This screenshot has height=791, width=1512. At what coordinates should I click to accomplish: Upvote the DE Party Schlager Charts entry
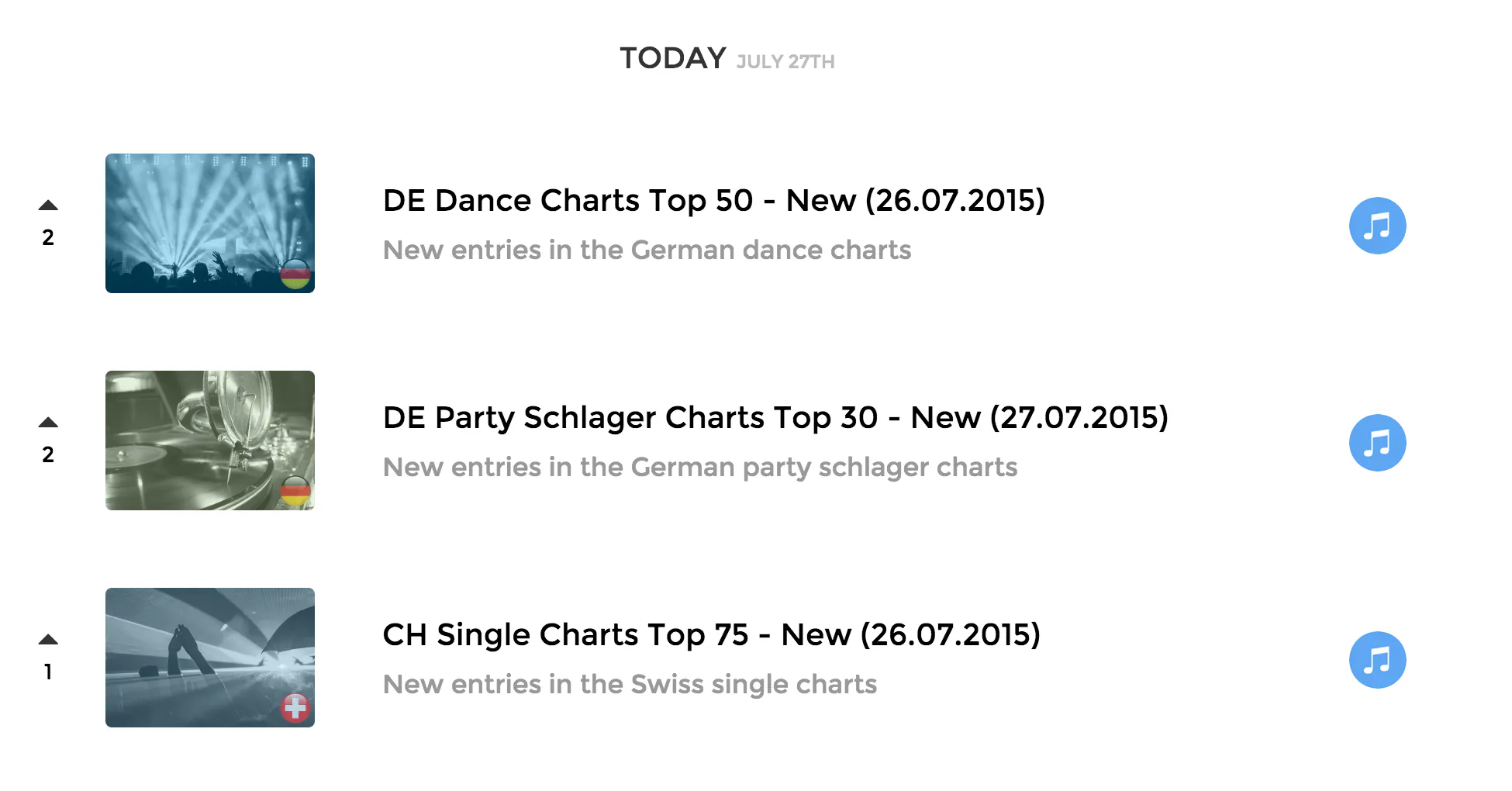coord(48,423)
